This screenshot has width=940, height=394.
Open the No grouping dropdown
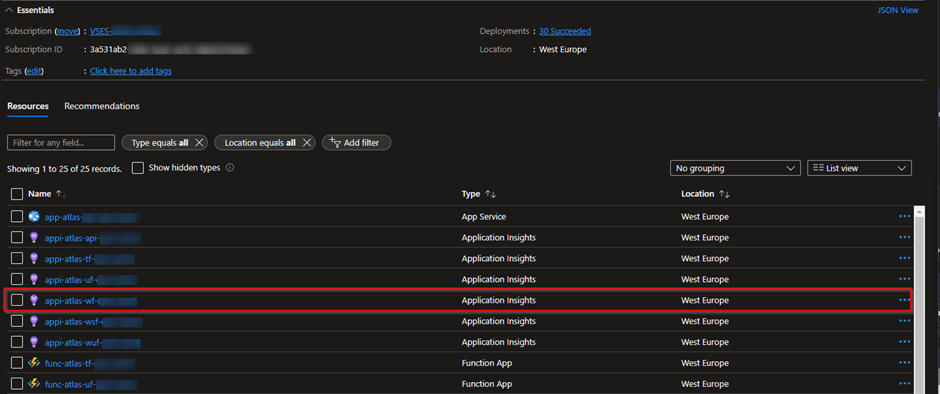point(735,169)
